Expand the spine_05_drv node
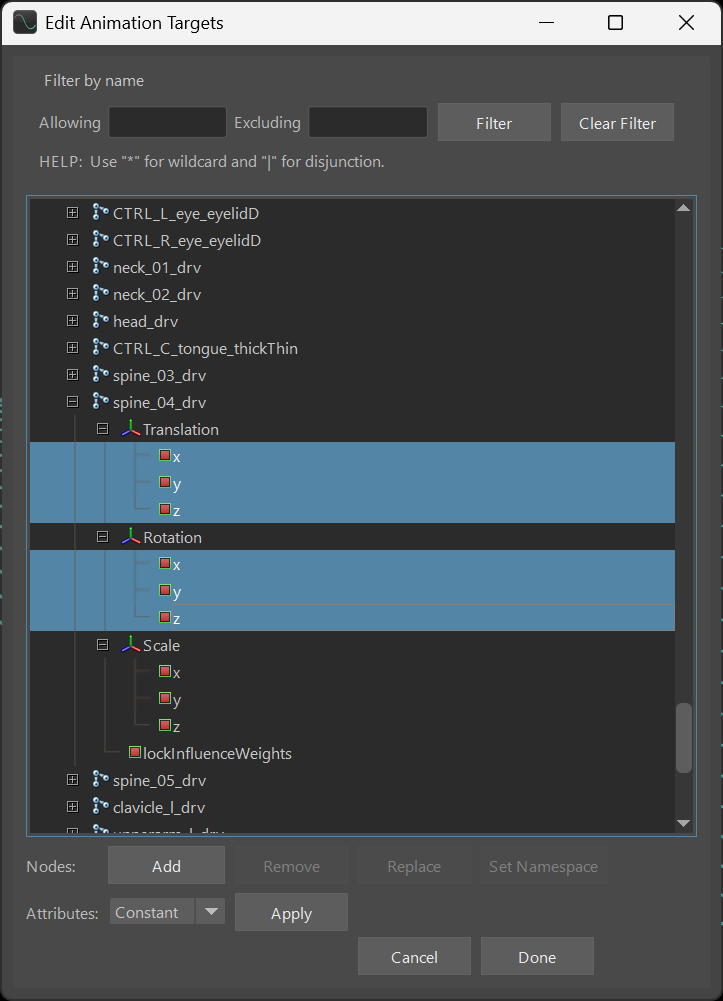 pos(72,780)
